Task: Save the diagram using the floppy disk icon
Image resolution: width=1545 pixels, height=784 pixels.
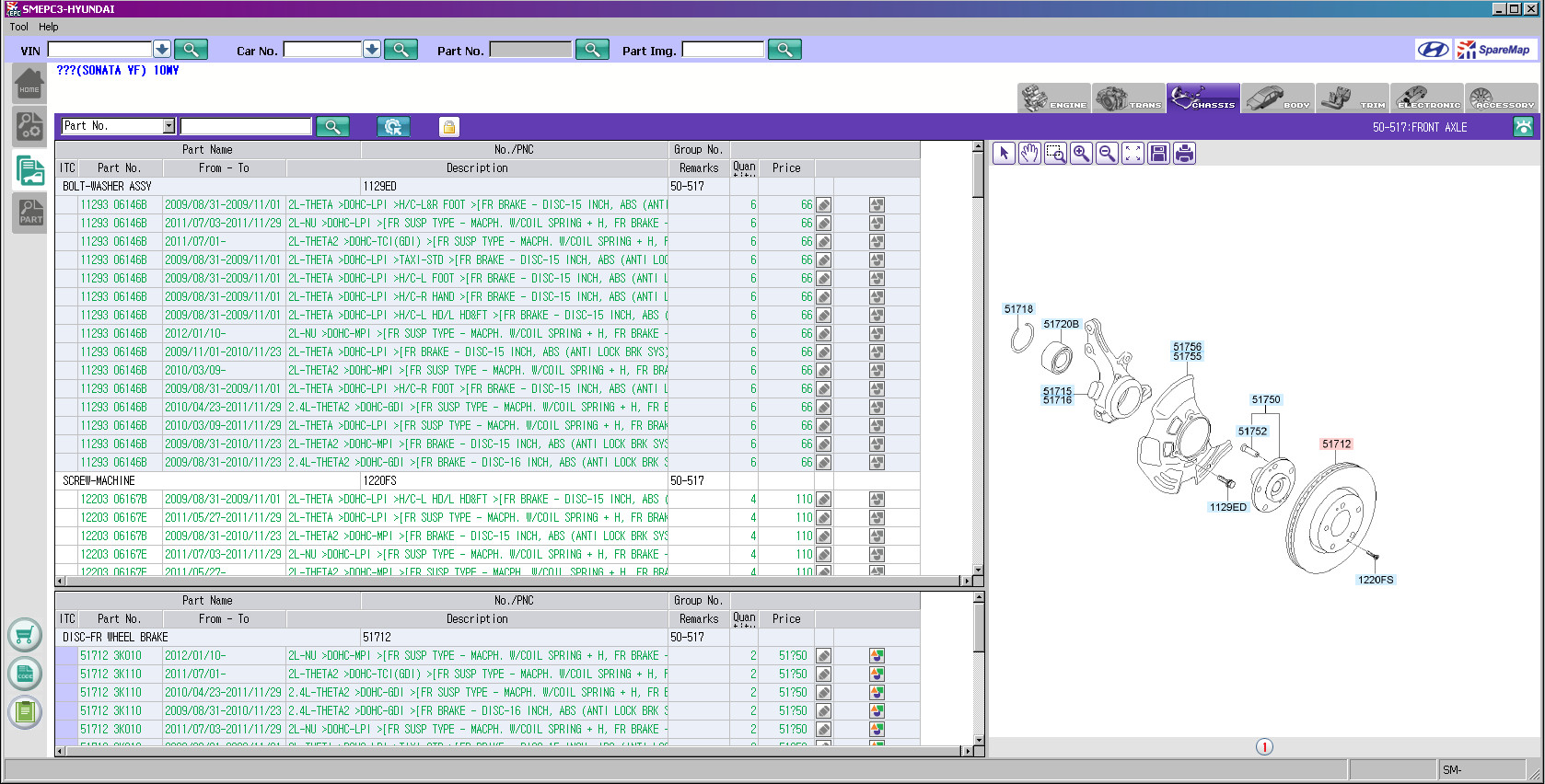Action: click(x=1158, y=154)
